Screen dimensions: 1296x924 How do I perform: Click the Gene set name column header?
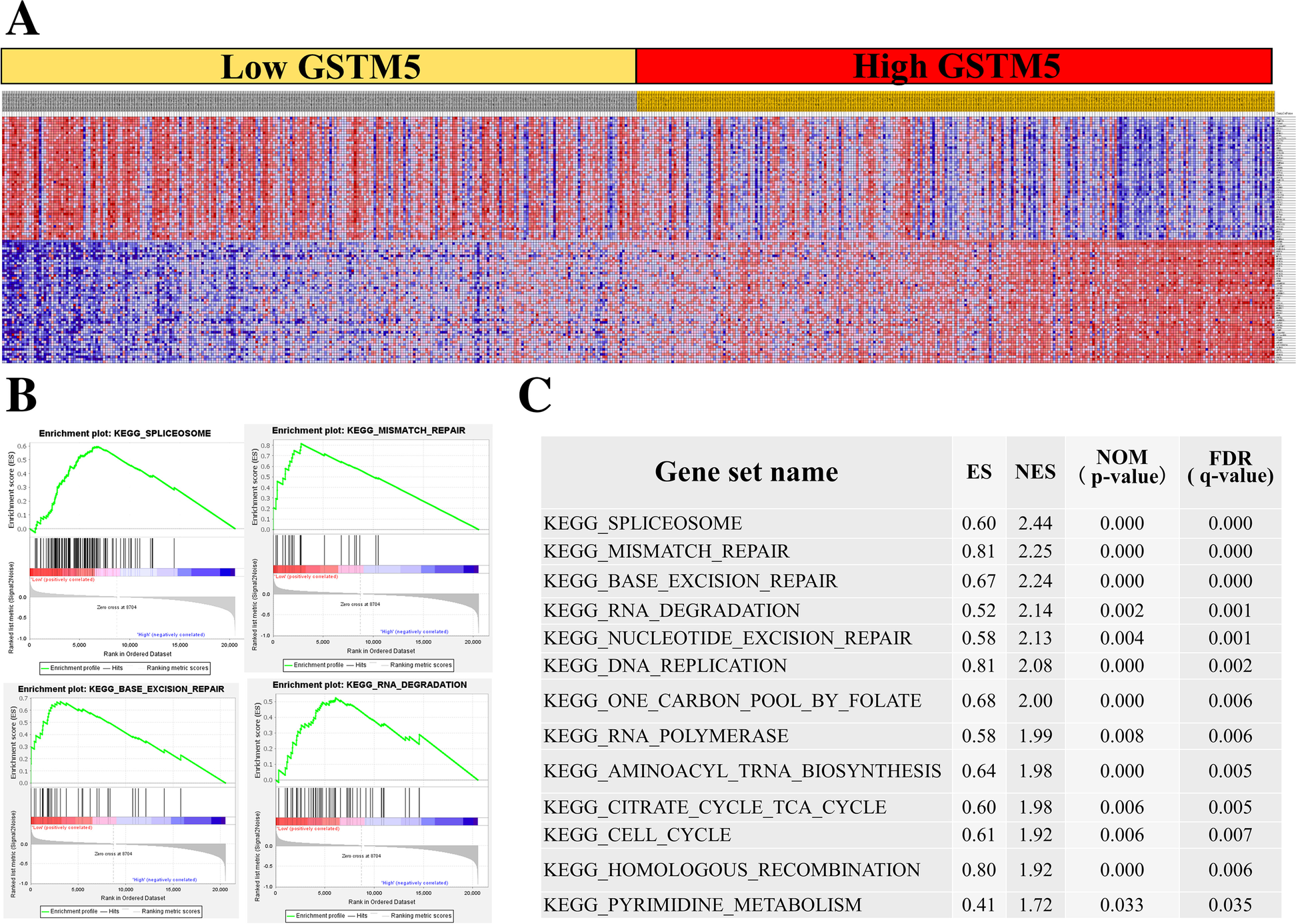pyautogui.click(x=747, y=472)
